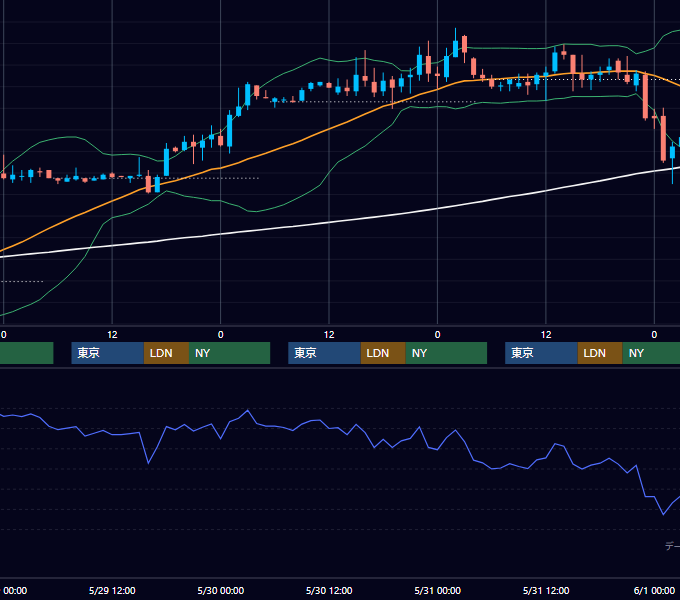
Task: Click the '5/31 00:00' date axis label
Action: tap(438, 590)
